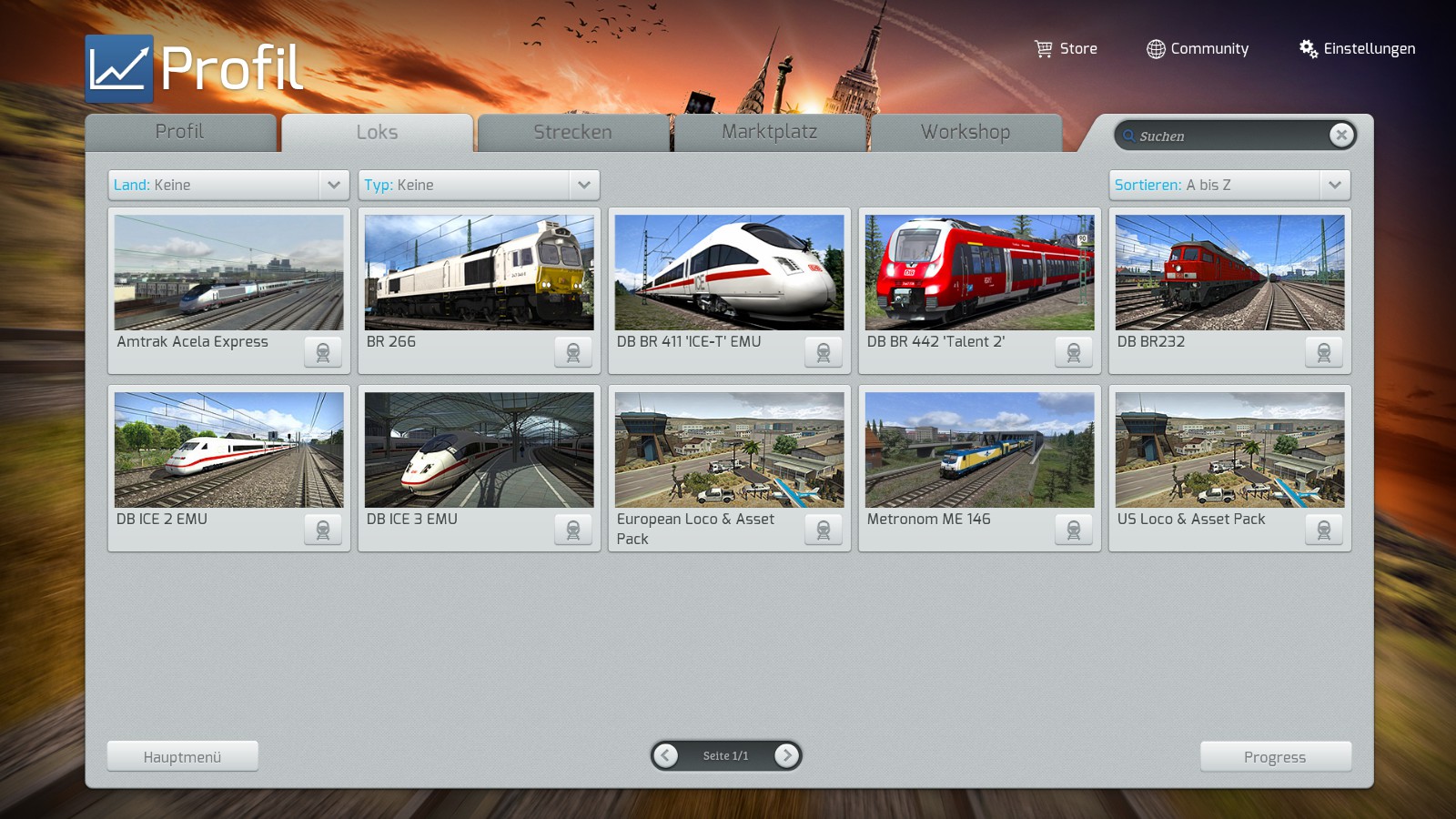Open Einstellungen settings

(x=1357, y=49)
